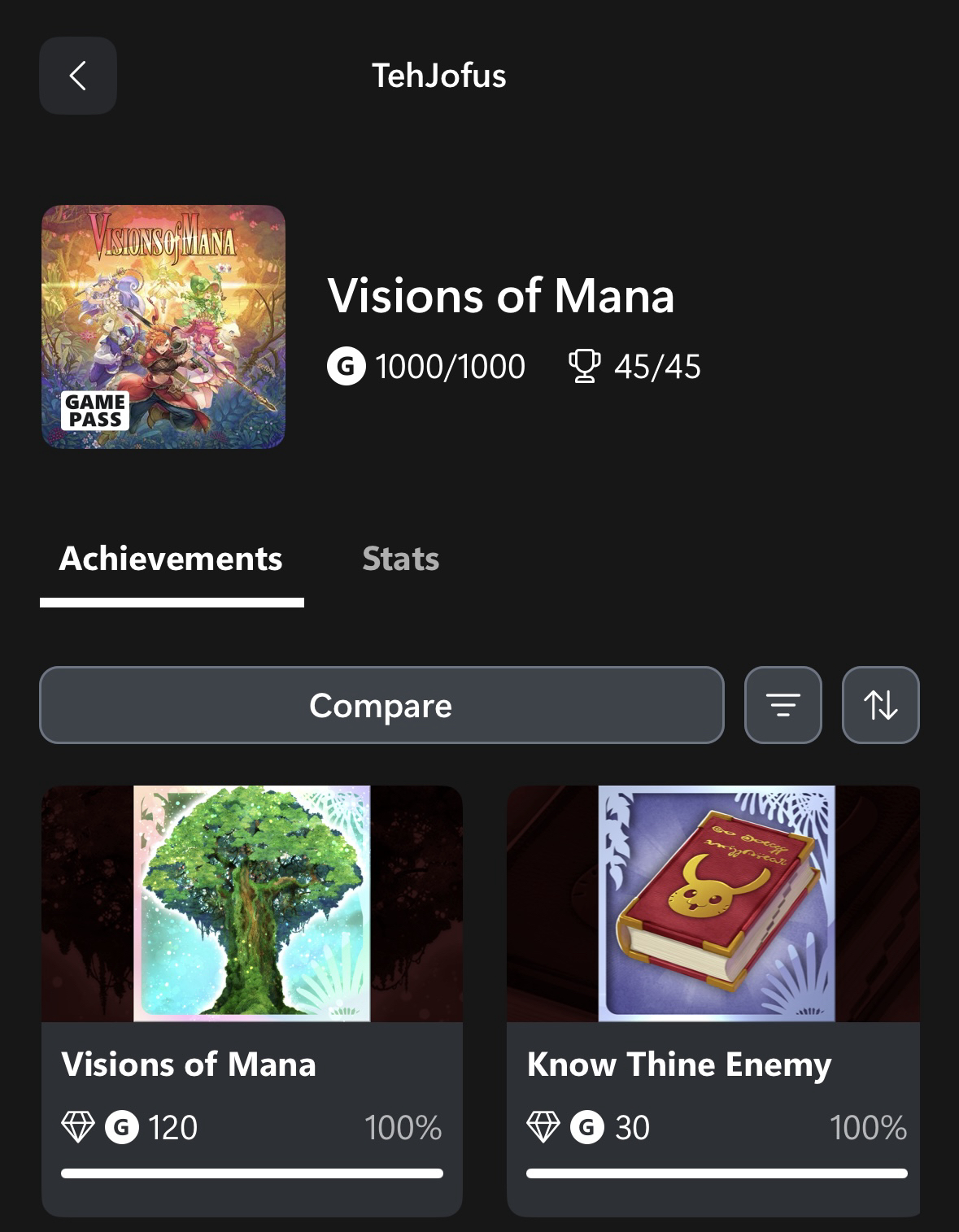Image resolution: width=959 pixels, height=1232 pixels.
Task: Tap the sort order arrows icon
Action: pyautogui.click(x=880, y=705)
